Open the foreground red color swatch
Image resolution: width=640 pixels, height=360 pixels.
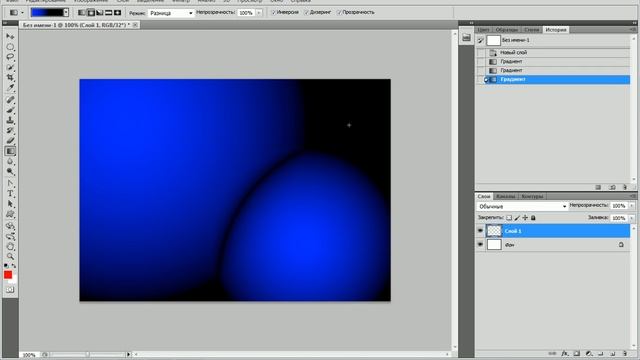coord(8,275)
